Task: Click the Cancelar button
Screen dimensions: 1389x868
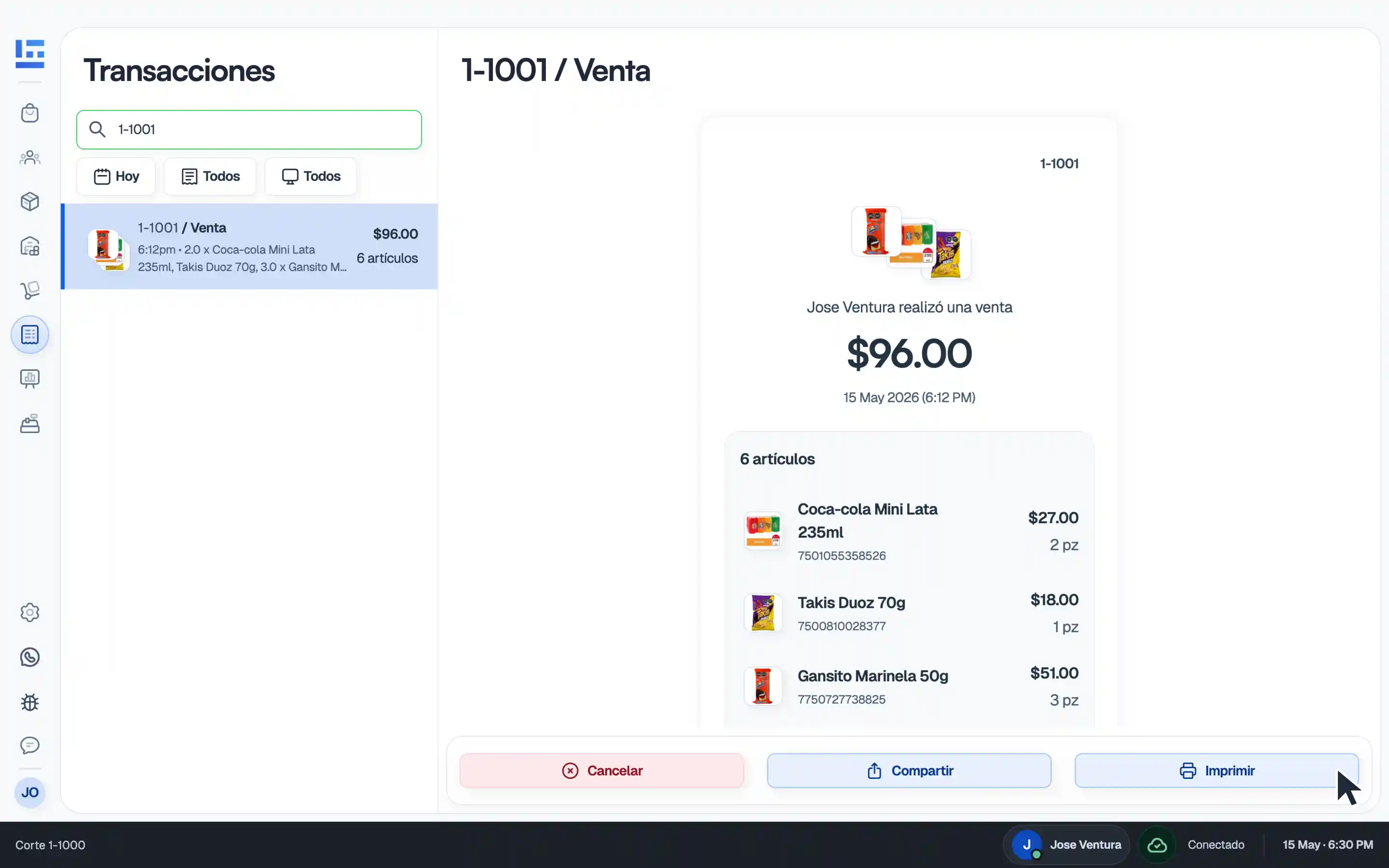Action: (601, 771)
